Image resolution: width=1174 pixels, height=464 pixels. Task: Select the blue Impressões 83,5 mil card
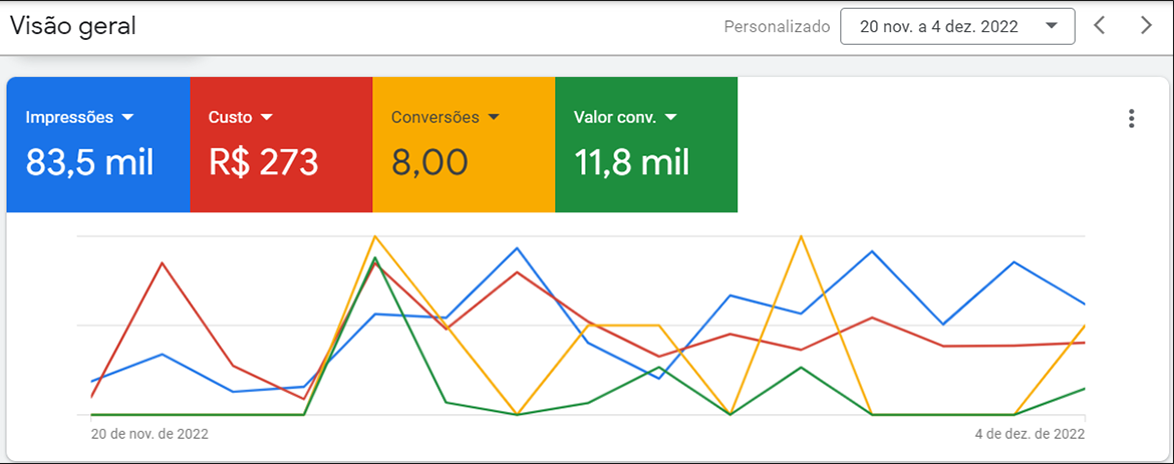tap(98, 144)
